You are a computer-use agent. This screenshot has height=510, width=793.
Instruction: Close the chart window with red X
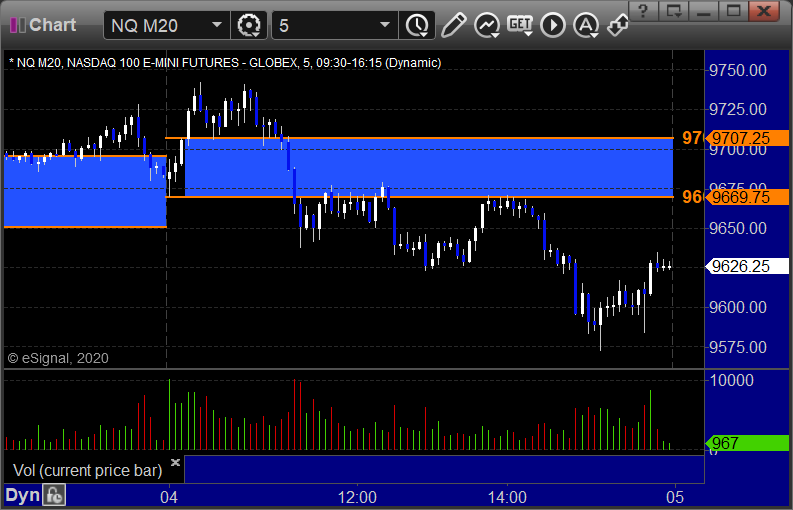(764, 11)
